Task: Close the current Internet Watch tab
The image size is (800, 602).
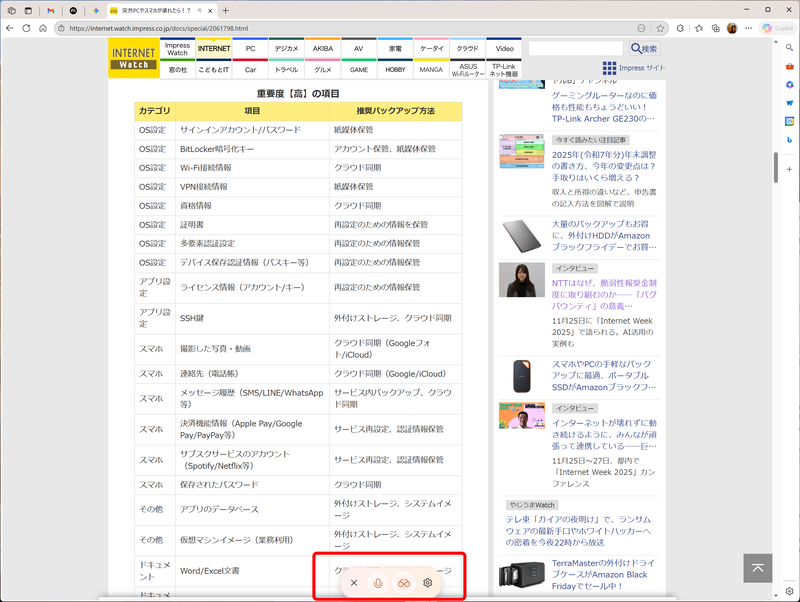Action: tap(210, 10)
